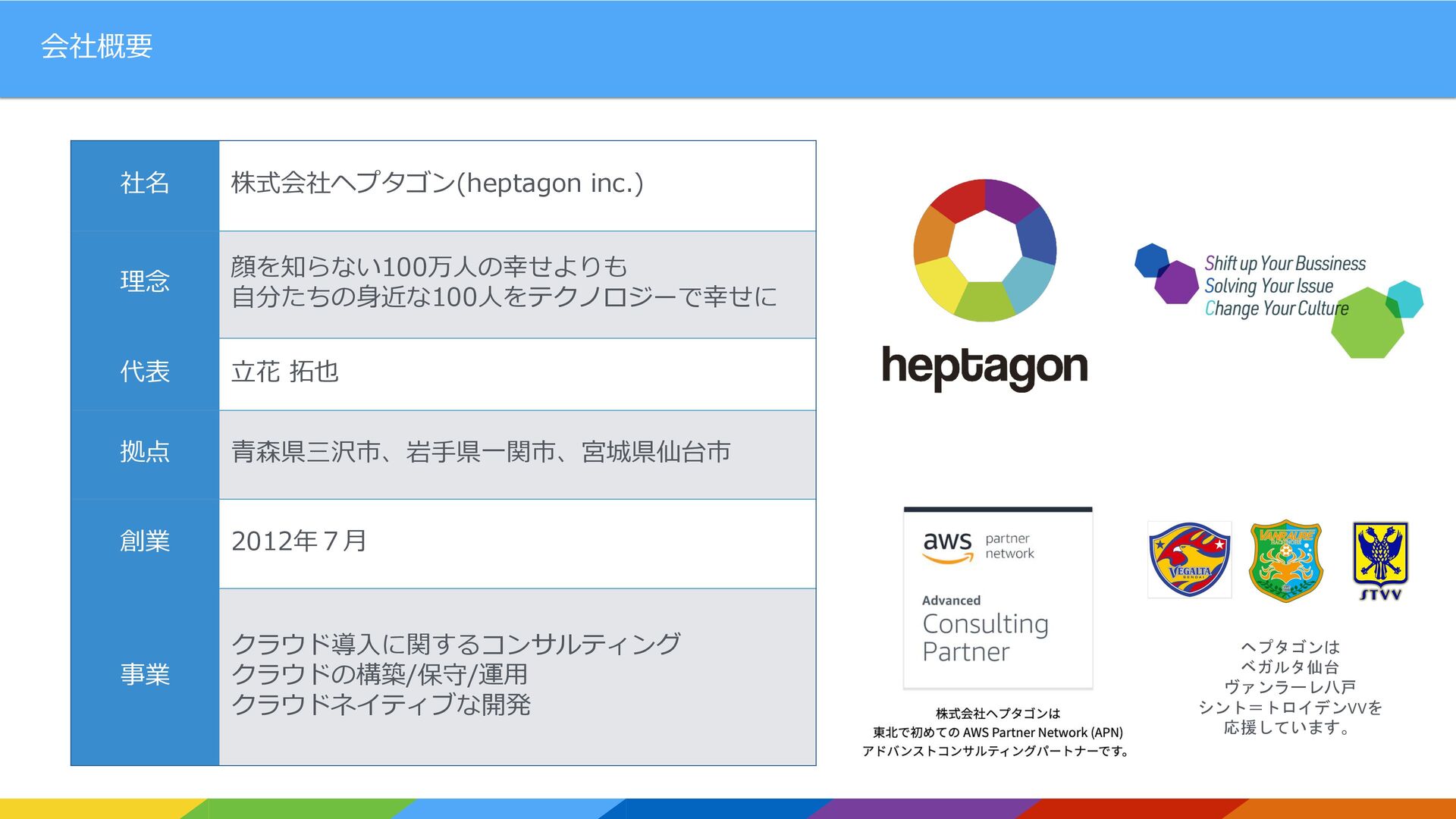Select the 理念 header cell
1456x819 pixels.
pos(145,282)
